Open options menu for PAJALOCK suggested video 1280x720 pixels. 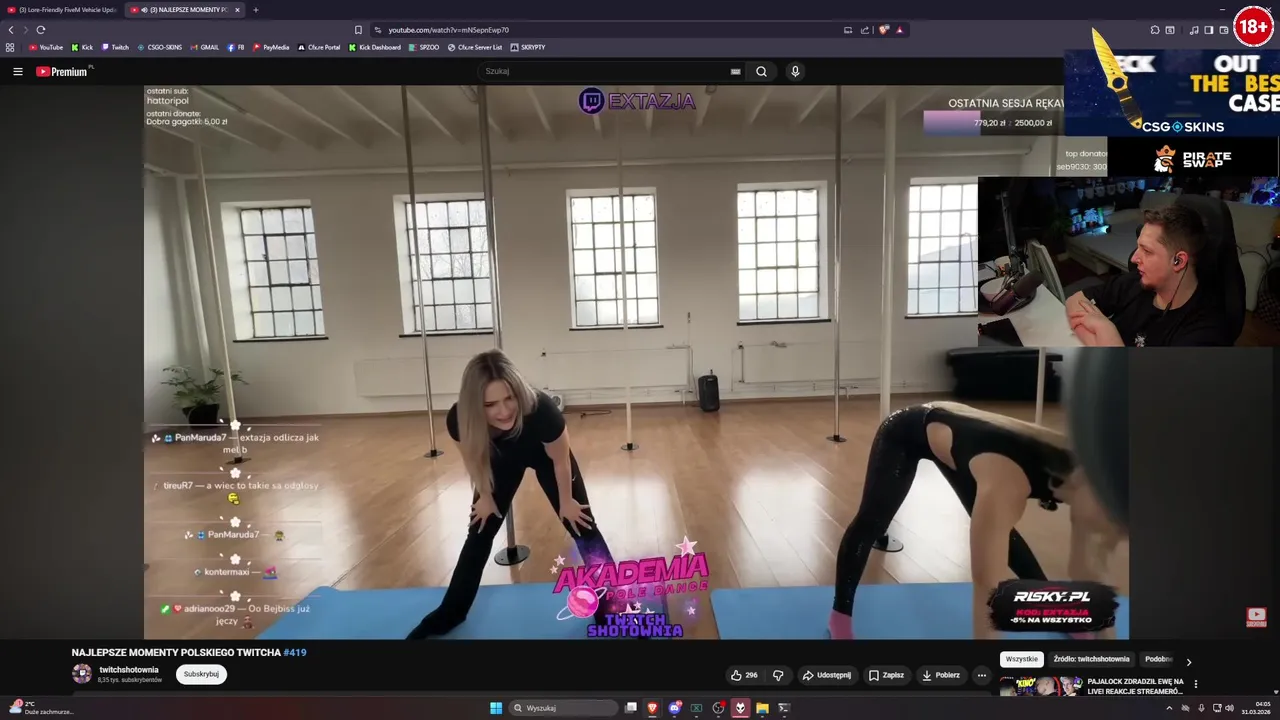tap(1195, 684)
